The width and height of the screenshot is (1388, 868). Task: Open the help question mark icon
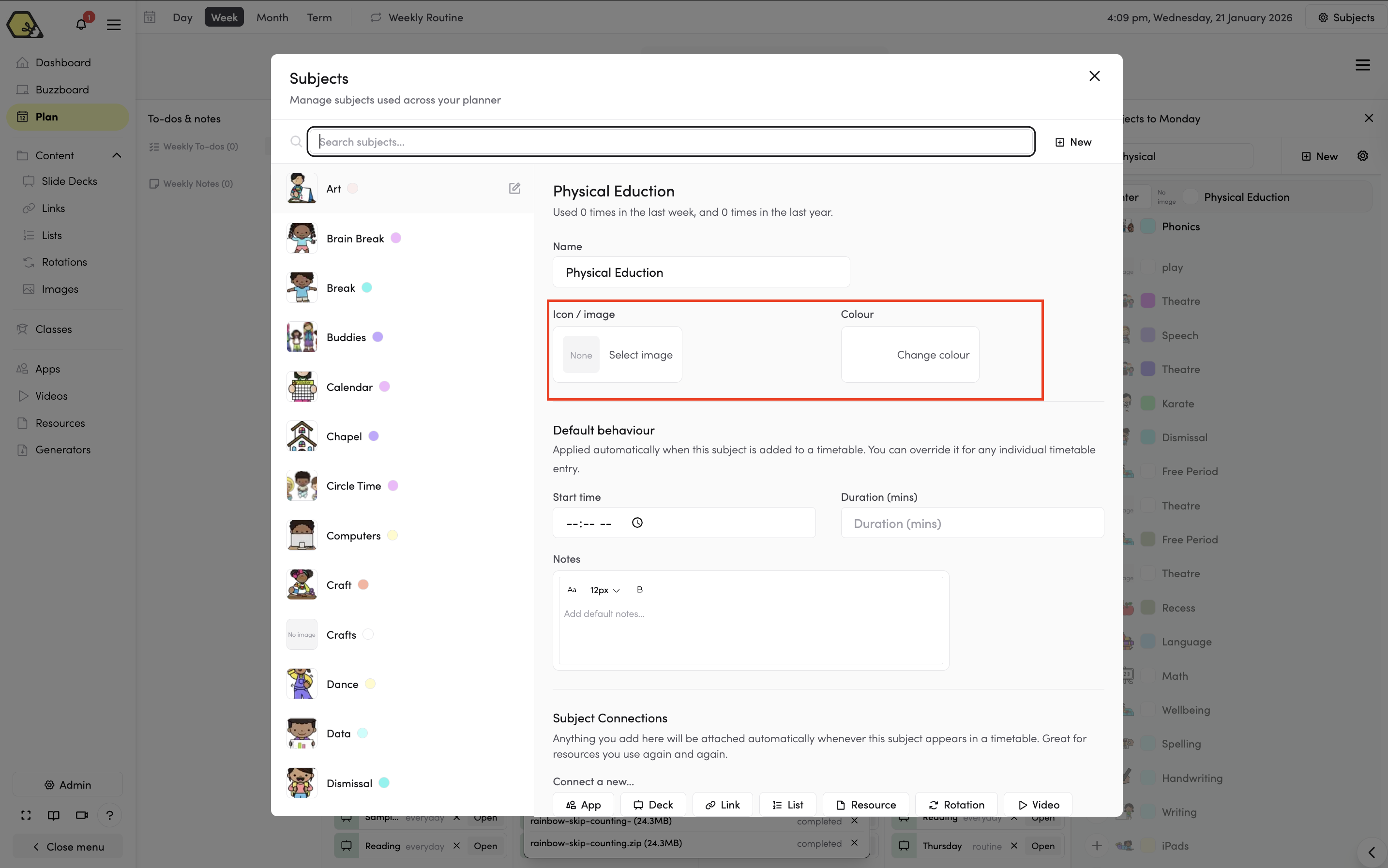(x=109, y=815)
